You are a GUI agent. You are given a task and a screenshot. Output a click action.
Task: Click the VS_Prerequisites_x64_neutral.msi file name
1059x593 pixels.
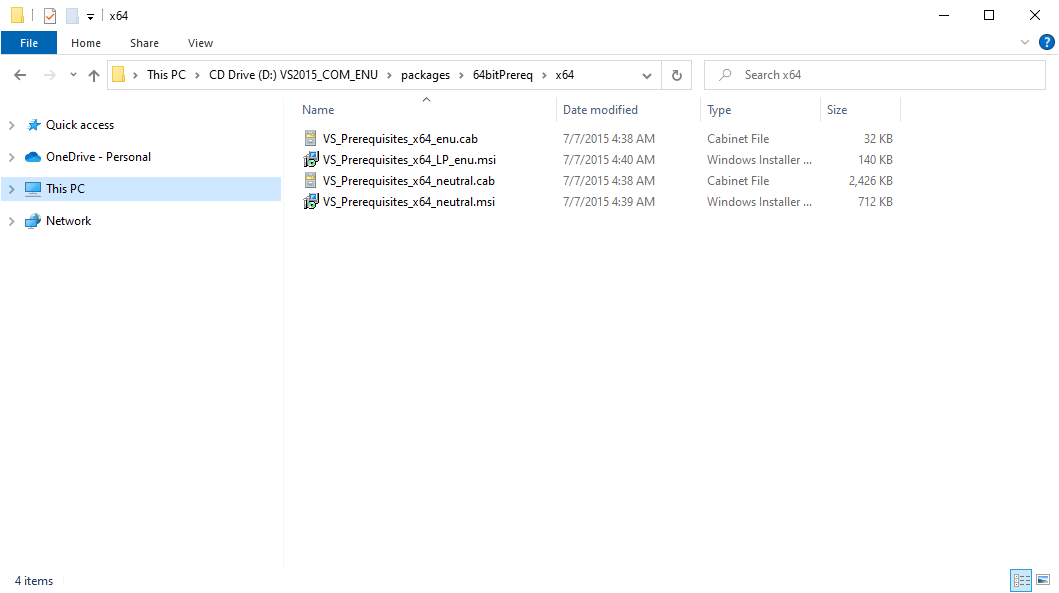tap(409, 201)
